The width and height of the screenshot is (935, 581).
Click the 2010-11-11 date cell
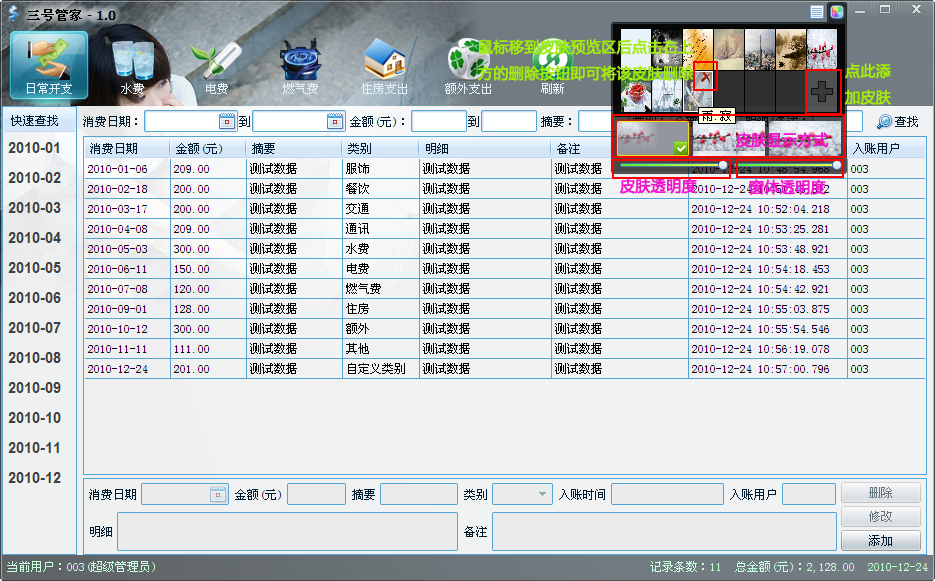pyautogui.click(x=127, y=349)
